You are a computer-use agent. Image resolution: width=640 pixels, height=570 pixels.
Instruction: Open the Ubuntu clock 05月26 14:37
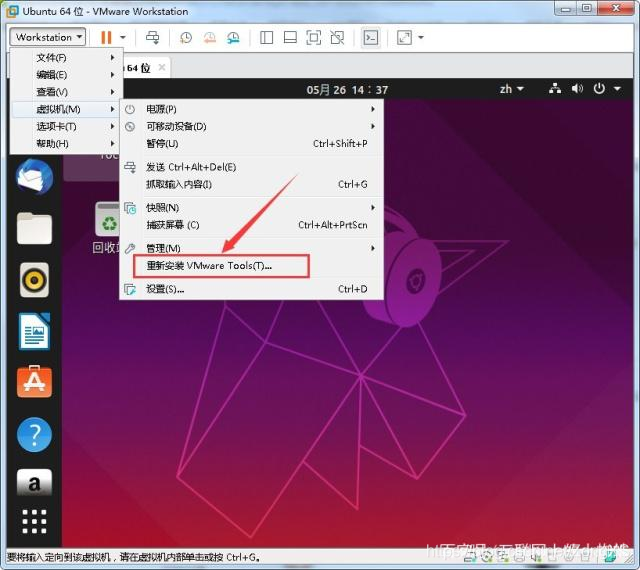(x=347, y=89)
